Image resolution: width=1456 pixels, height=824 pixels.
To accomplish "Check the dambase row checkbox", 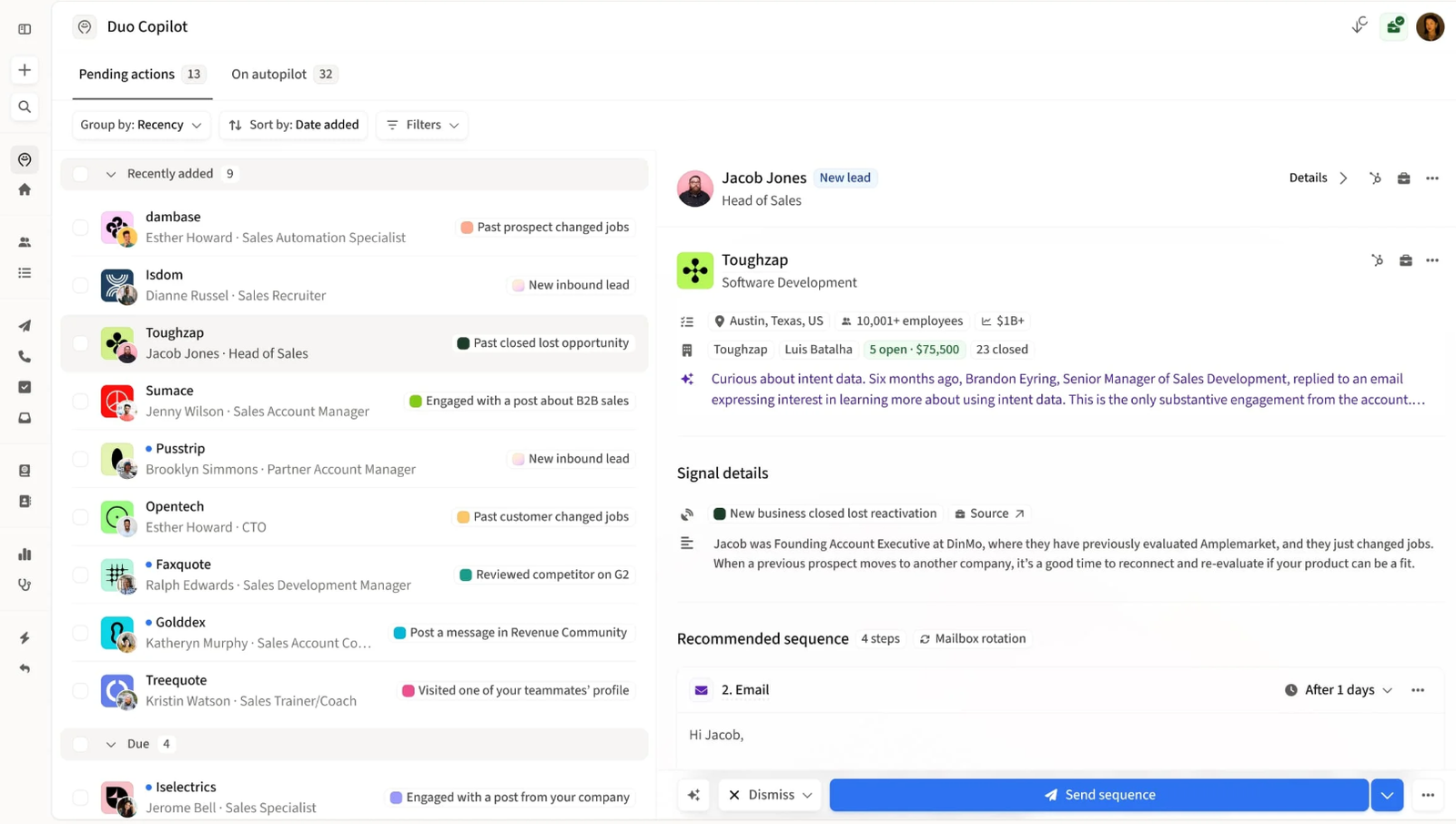I will pos(81,228).
